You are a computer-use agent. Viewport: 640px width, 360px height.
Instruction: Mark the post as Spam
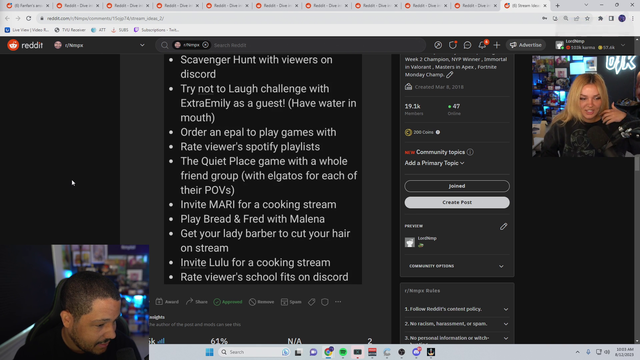pyautogui.click(x=291, y=302)
